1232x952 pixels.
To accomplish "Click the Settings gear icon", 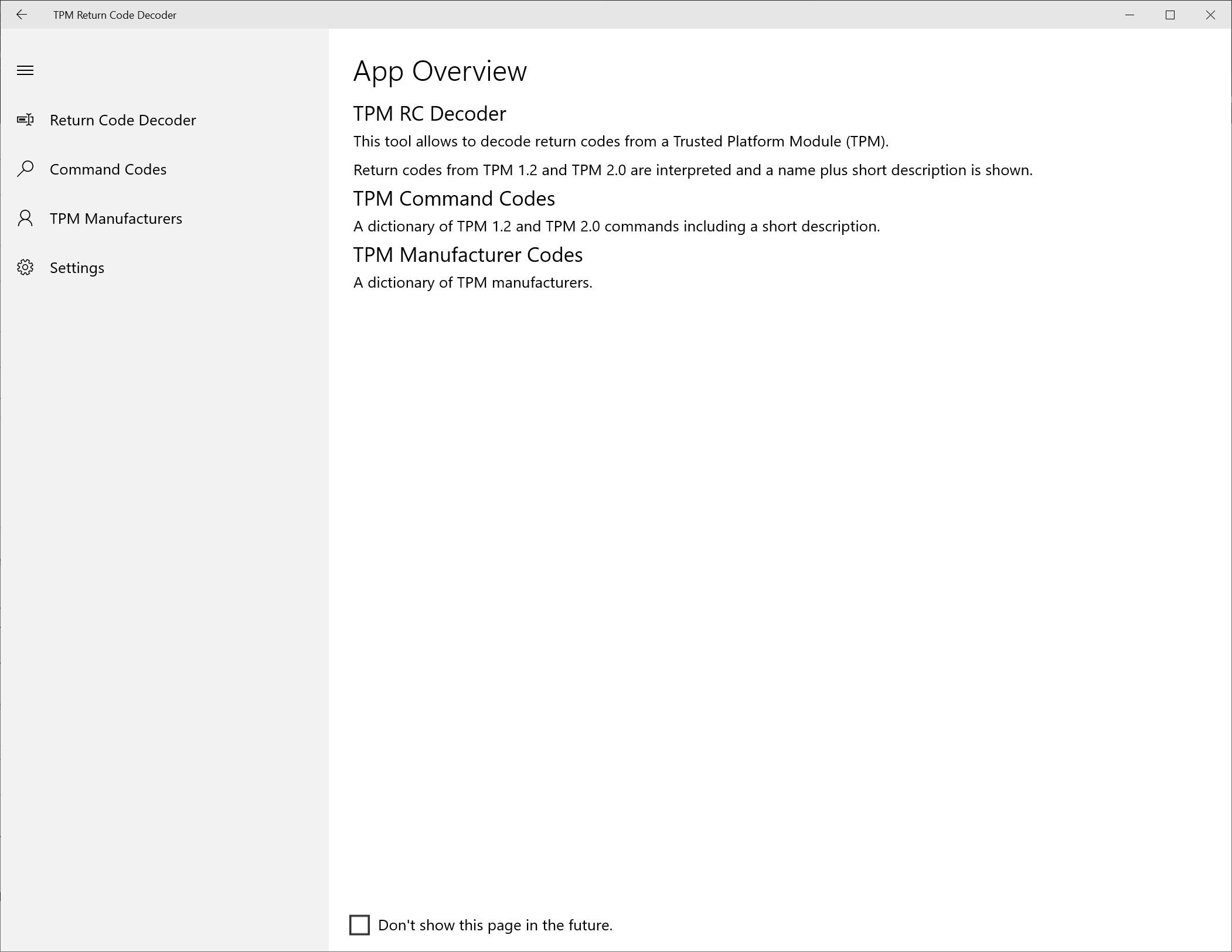I will coord(25,268).
